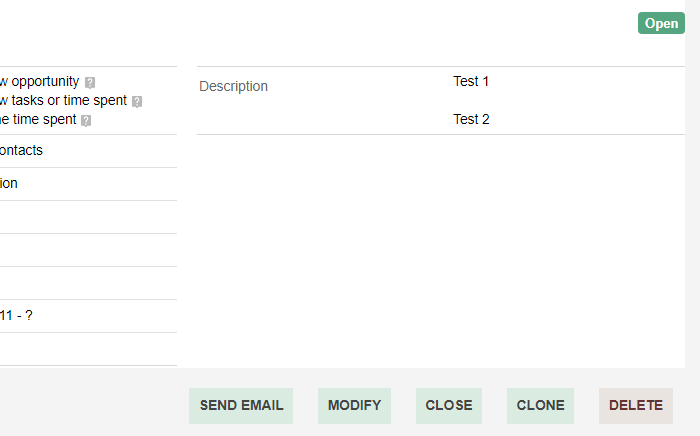Click the CLOSE button

pyautogui.click(x=449, y=406)
